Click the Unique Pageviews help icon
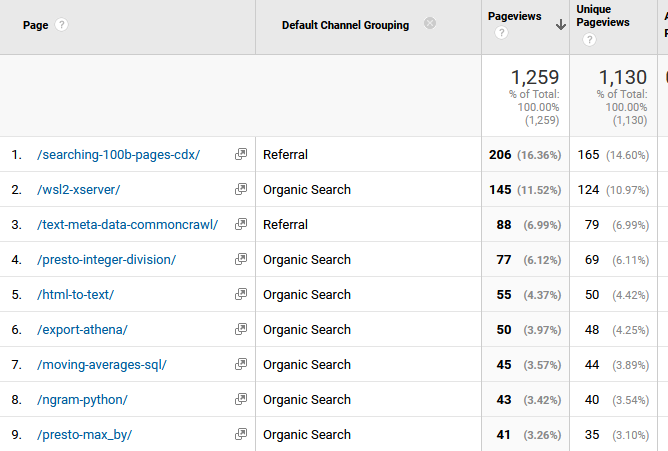The width and height of the screenshot is (668, 451). (x=589, y=40)
